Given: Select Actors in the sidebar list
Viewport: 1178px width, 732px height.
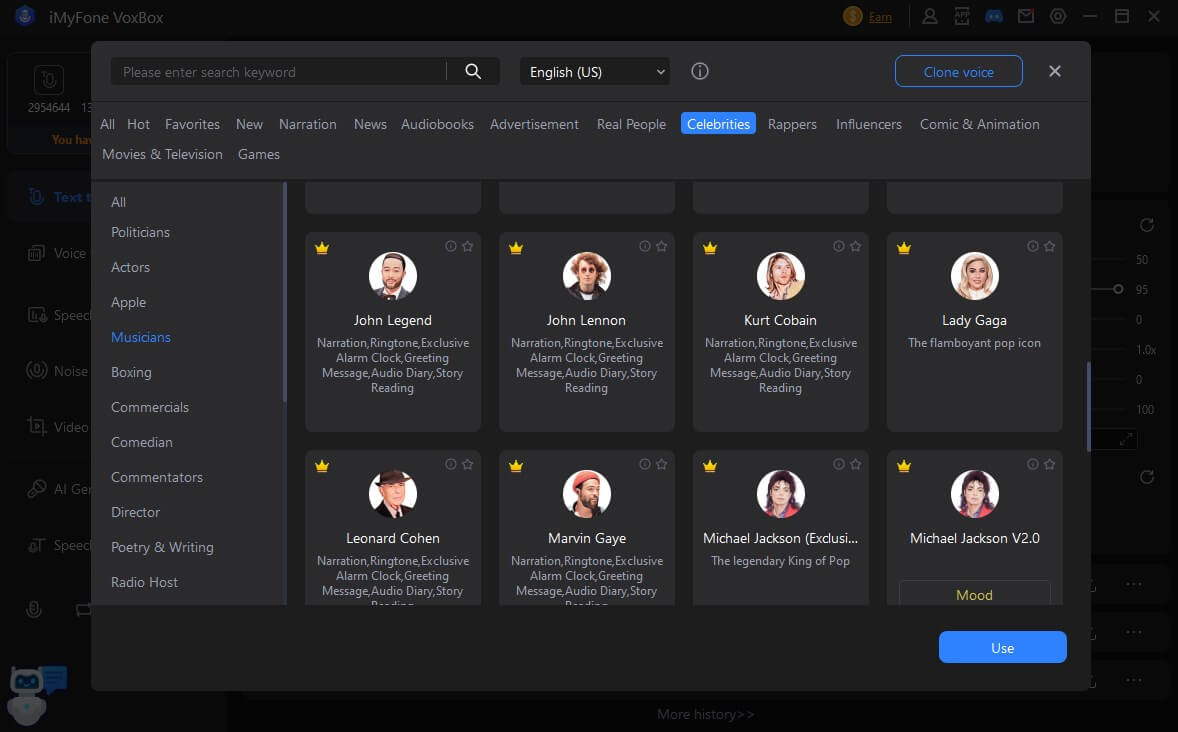Looking at the screenshot, I should 130,267.
